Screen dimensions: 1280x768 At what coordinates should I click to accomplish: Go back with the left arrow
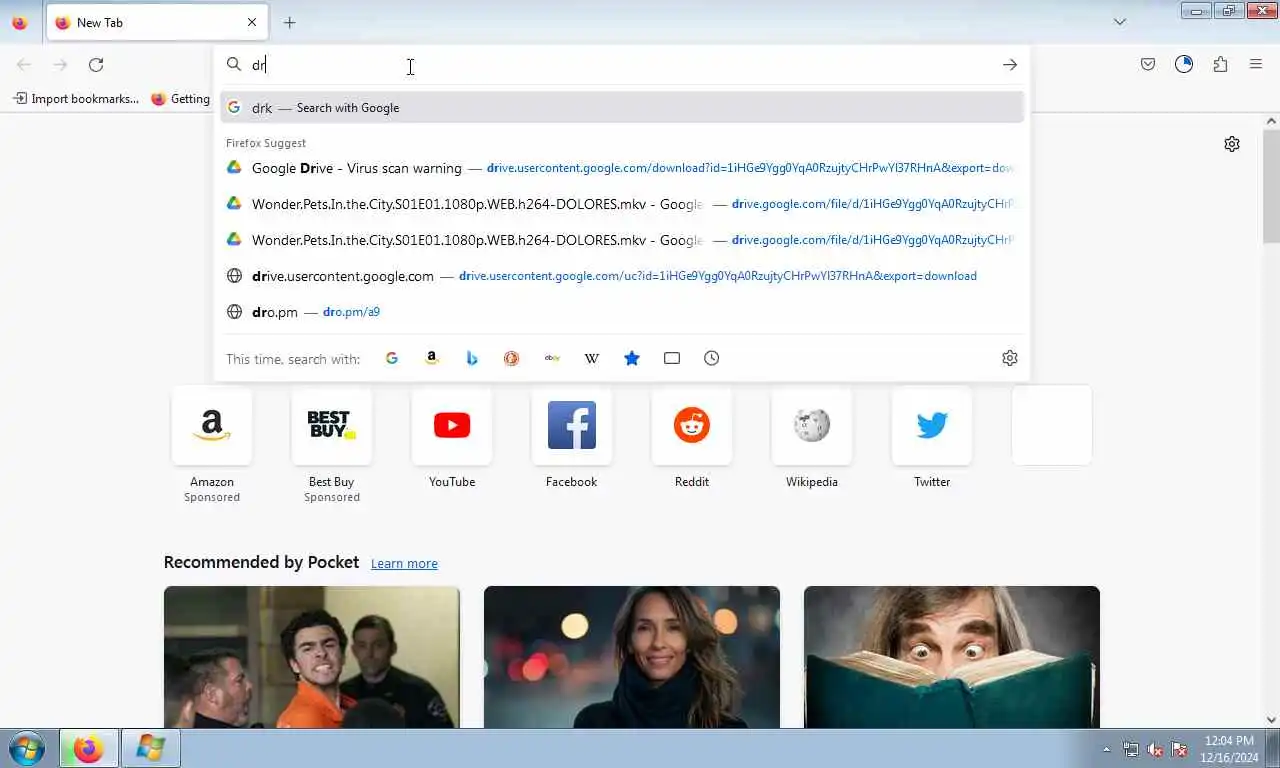pos(24,65)
